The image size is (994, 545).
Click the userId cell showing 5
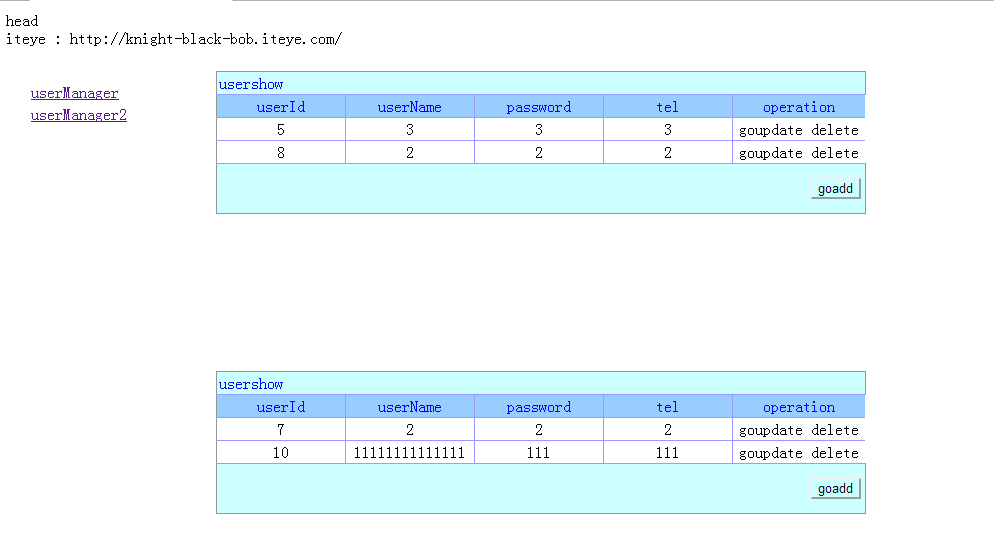281,129
